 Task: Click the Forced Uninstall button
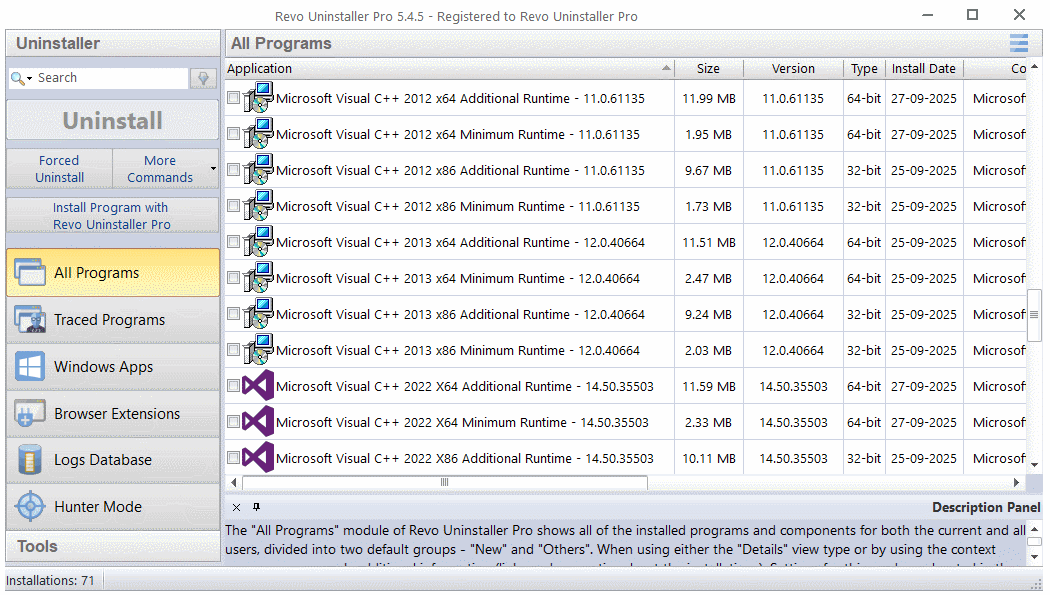click(x=60, y=169)
